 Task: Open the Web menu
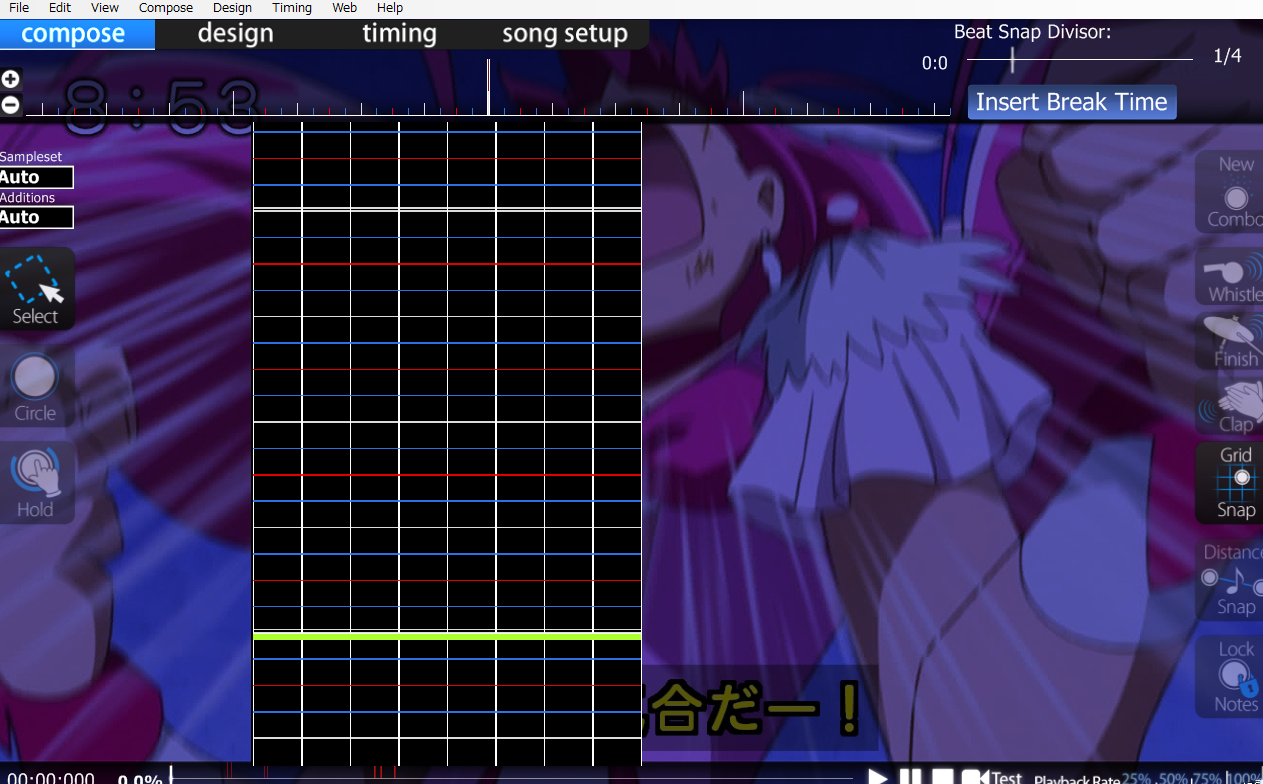tap(344, 7)
